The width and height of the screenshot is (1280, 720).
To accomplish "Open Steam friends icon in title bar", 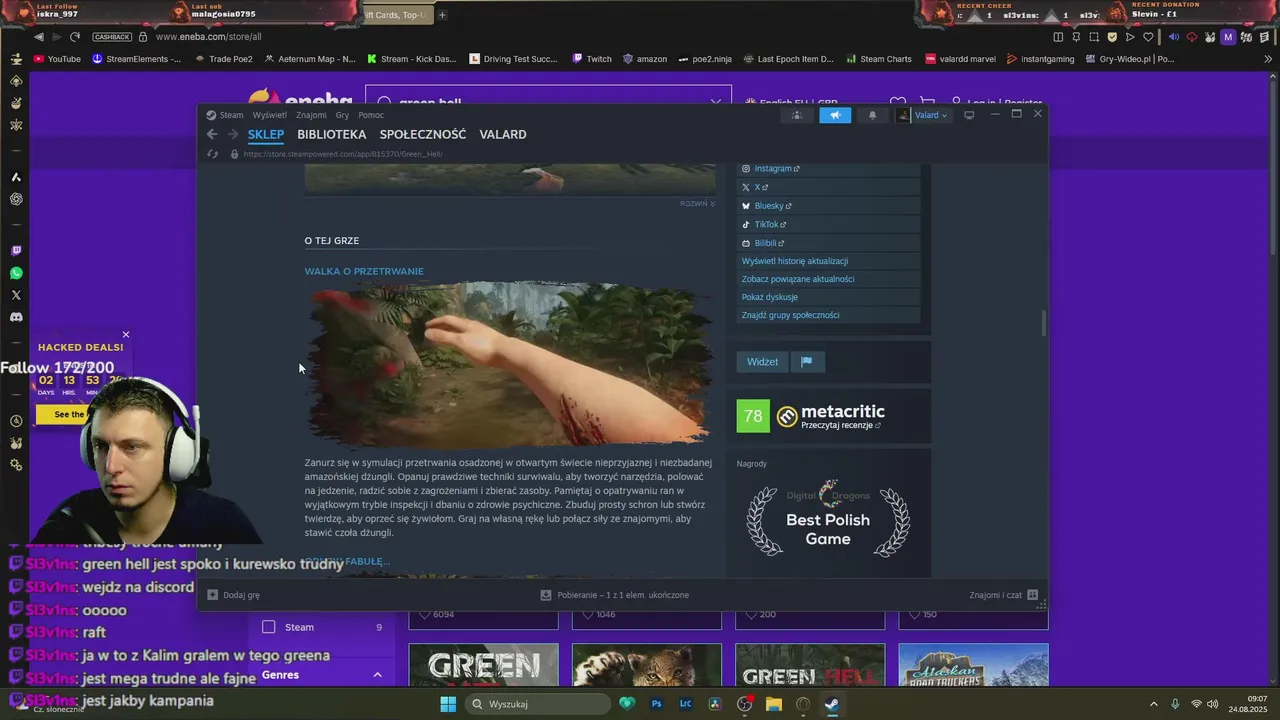I will [x=797, y=115].
